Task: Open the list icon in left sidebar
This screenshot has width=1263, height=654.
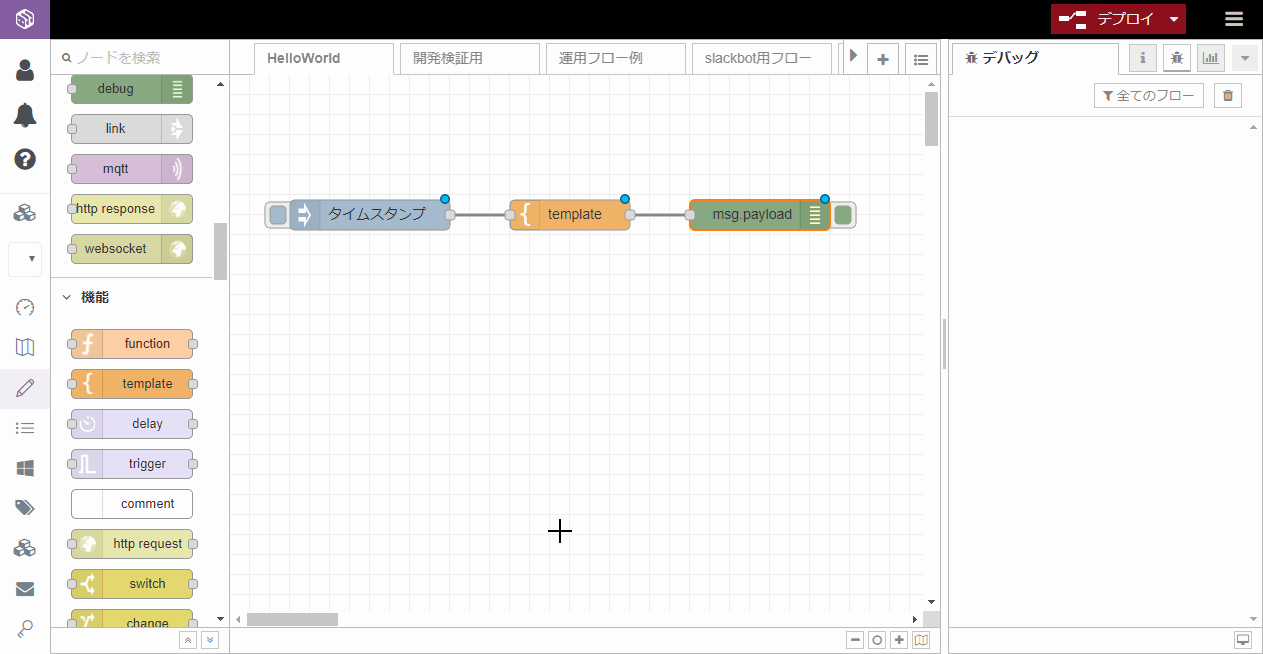Action: click(x=25, y=428)
